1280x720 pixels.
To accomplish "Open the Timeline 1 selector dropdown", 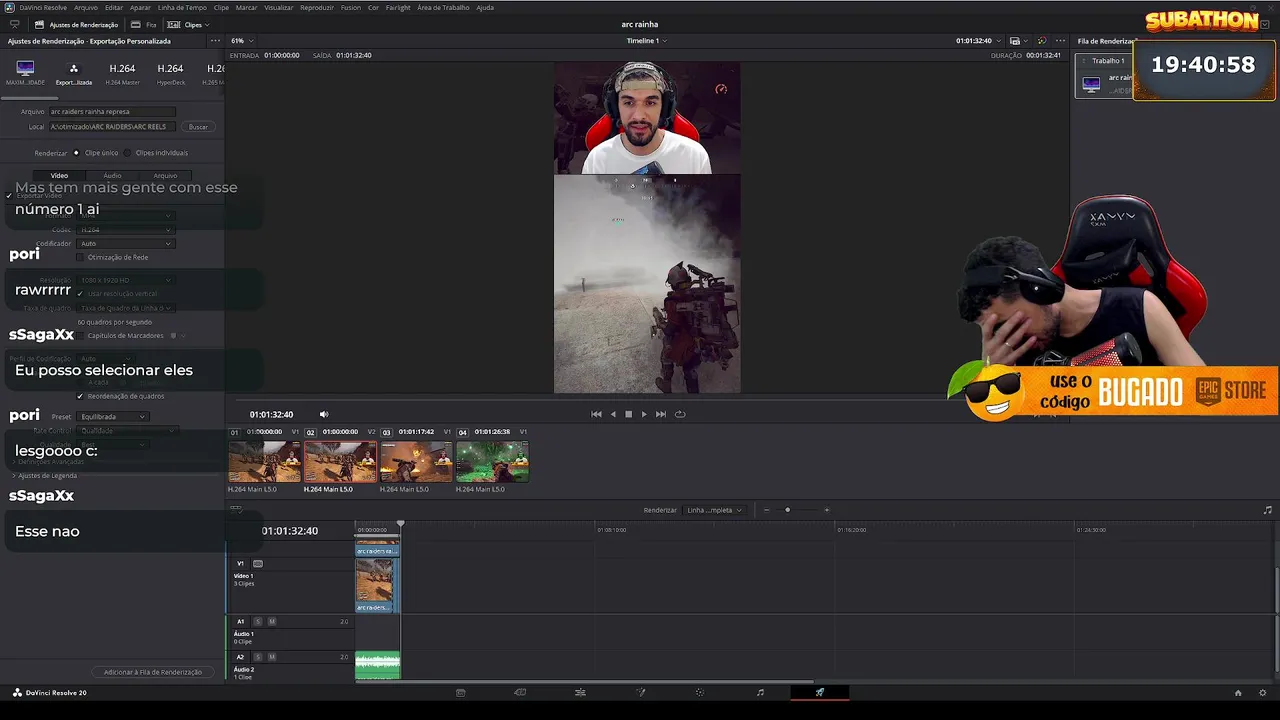I will pos(647,41).
